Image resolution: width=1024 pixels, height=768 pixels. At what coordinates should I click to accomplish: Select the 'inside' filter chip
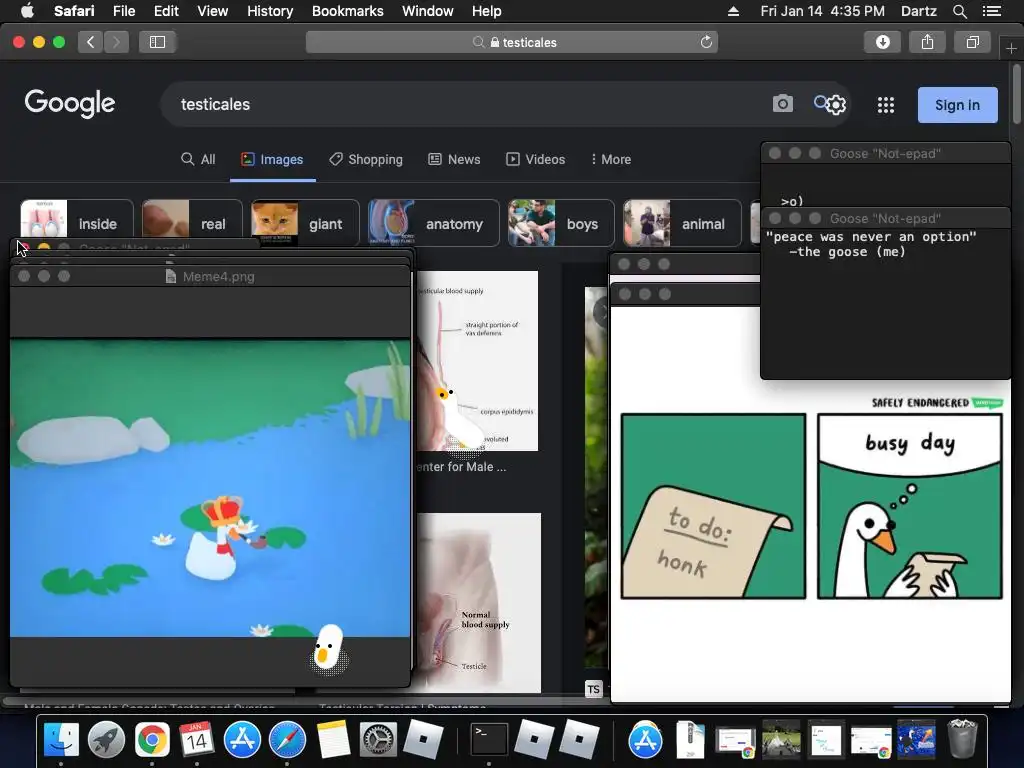click(76, 223)
